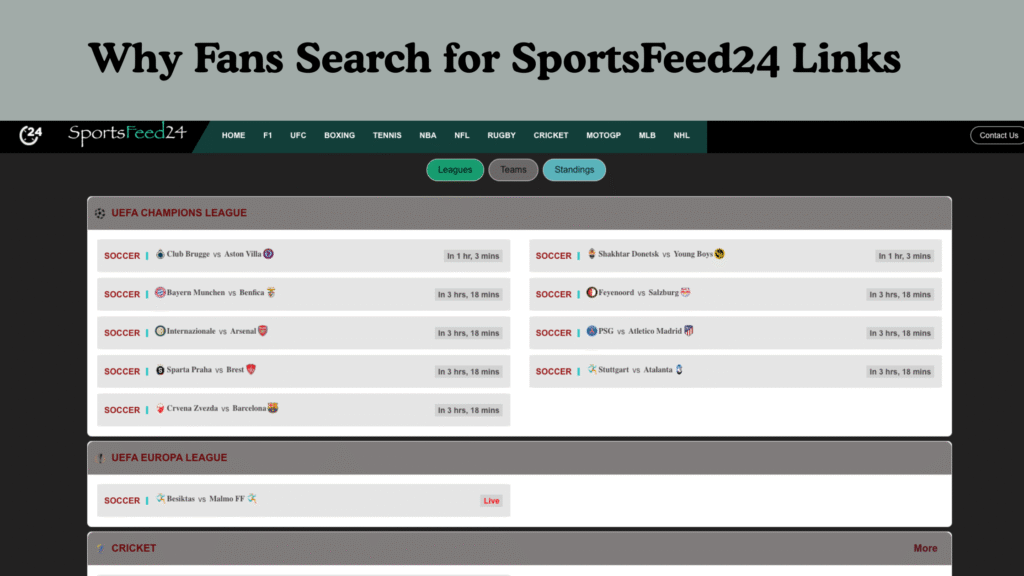Click the Atalanta team crest
The image size is (1024, 576).
(679, 370)
